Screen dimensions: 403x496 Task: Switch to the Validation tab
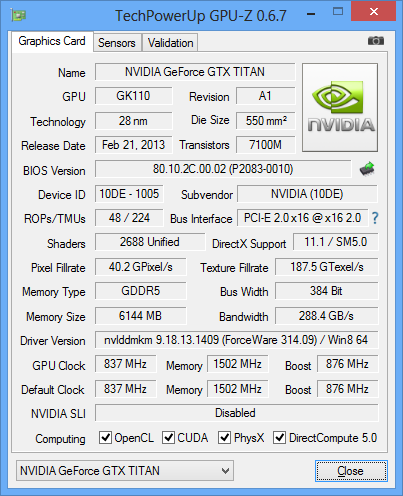coord(170,43)
